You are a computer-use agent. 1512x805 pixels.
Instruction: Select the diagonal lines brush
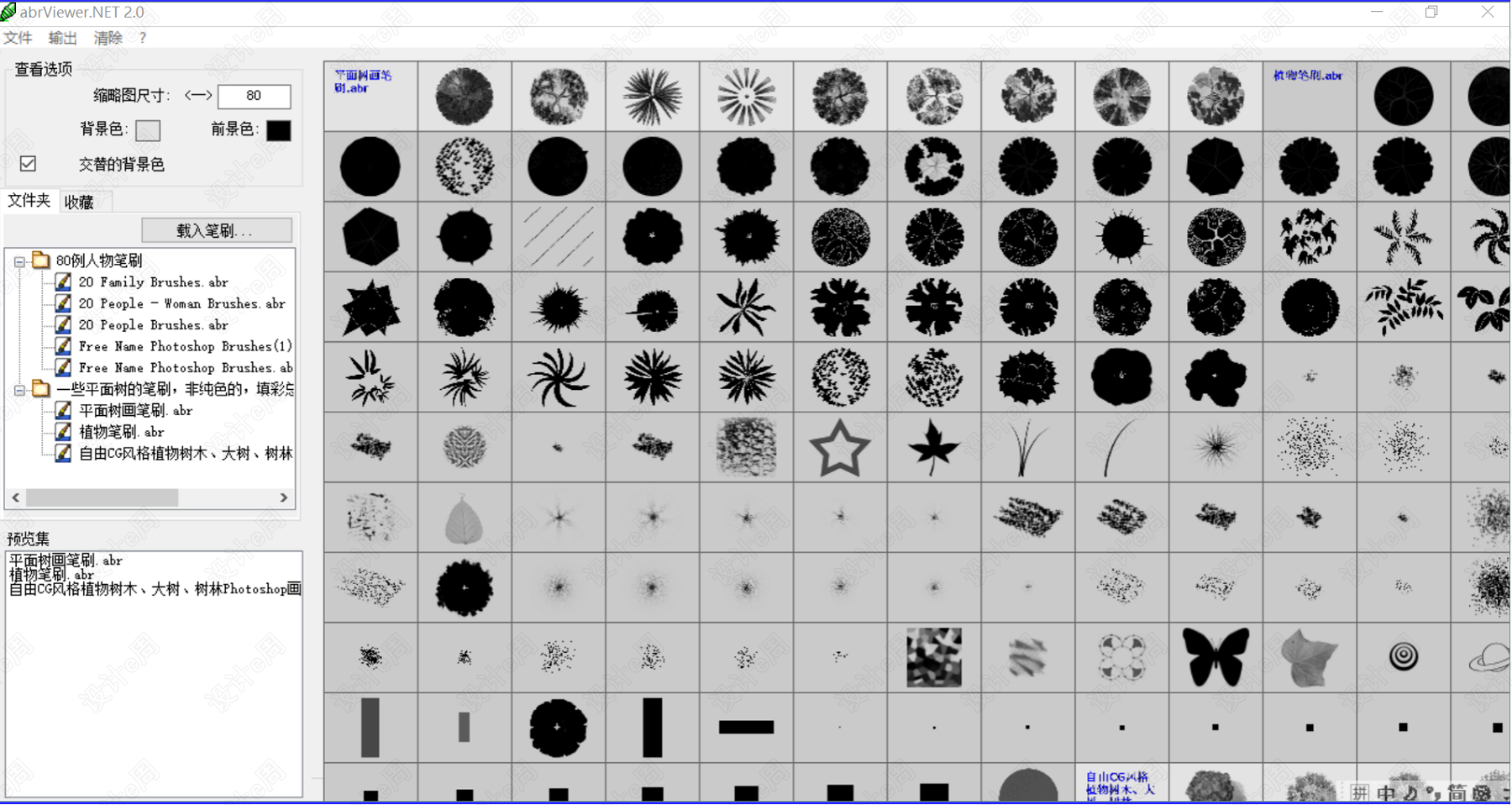[559, 237]
